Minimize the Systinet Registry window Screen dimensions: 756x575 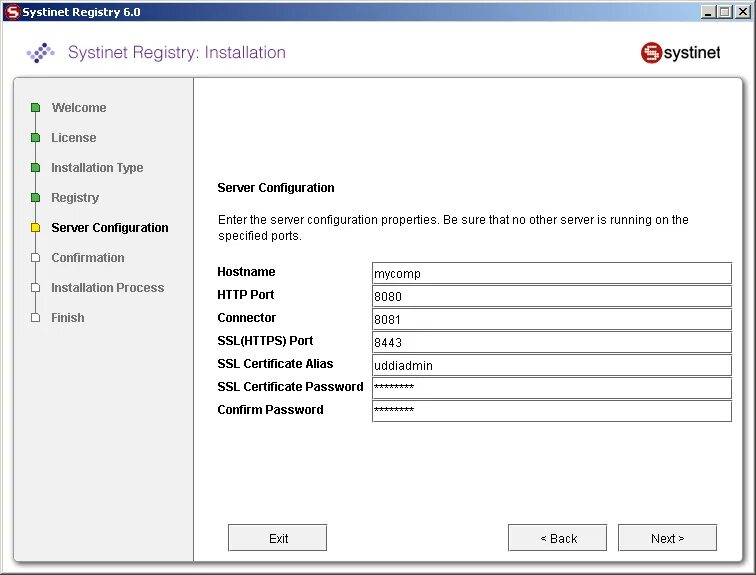(707, 12)
